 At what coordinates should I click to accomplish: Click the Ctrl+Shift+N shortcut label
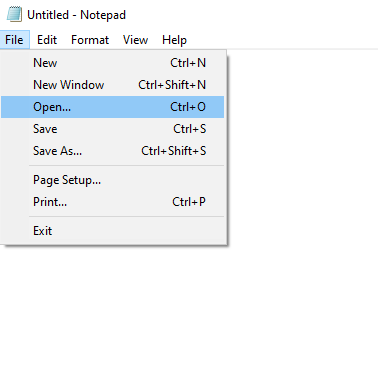[x=172, y=85]
